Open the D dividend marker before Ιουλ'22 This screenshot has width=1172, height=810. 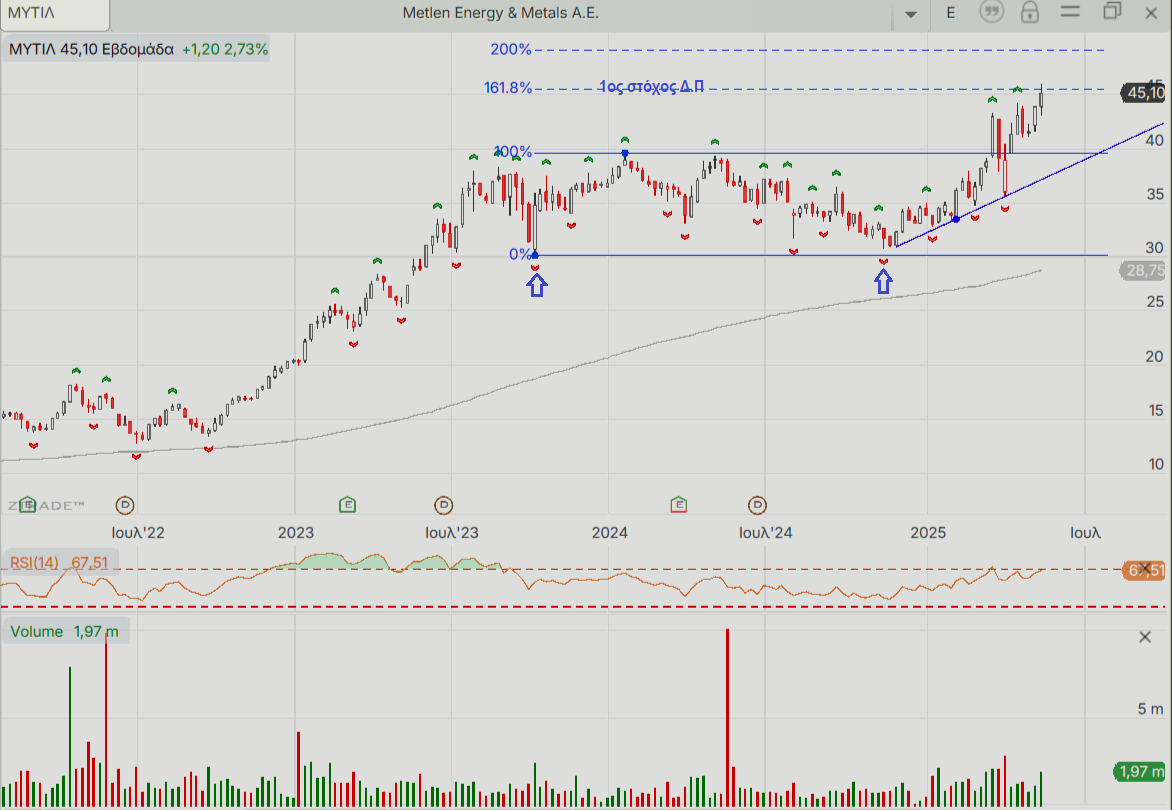(x=125, y=505)
